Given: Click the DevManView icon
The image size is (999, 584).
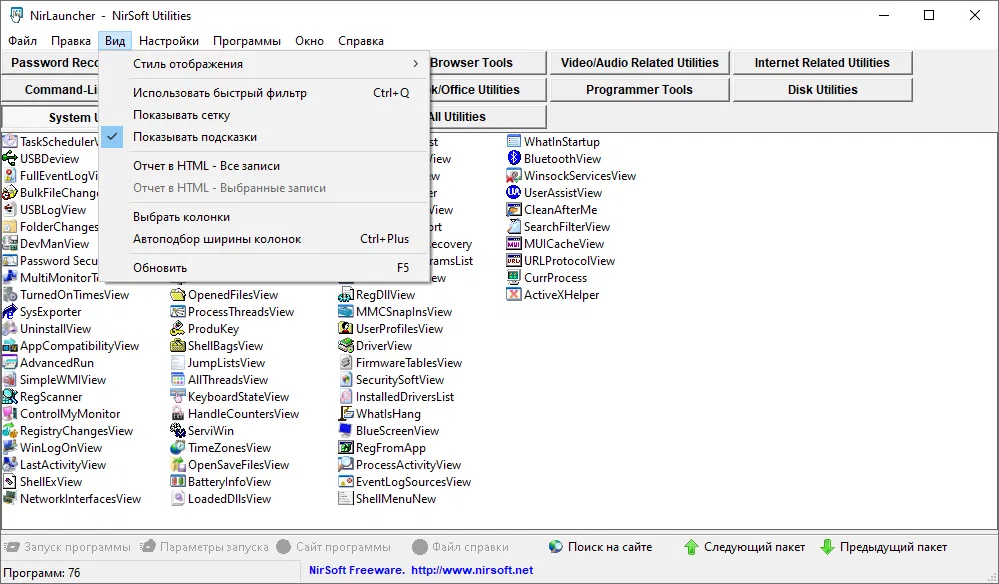Looking at the screenshot, I should [x=10, y=244].
